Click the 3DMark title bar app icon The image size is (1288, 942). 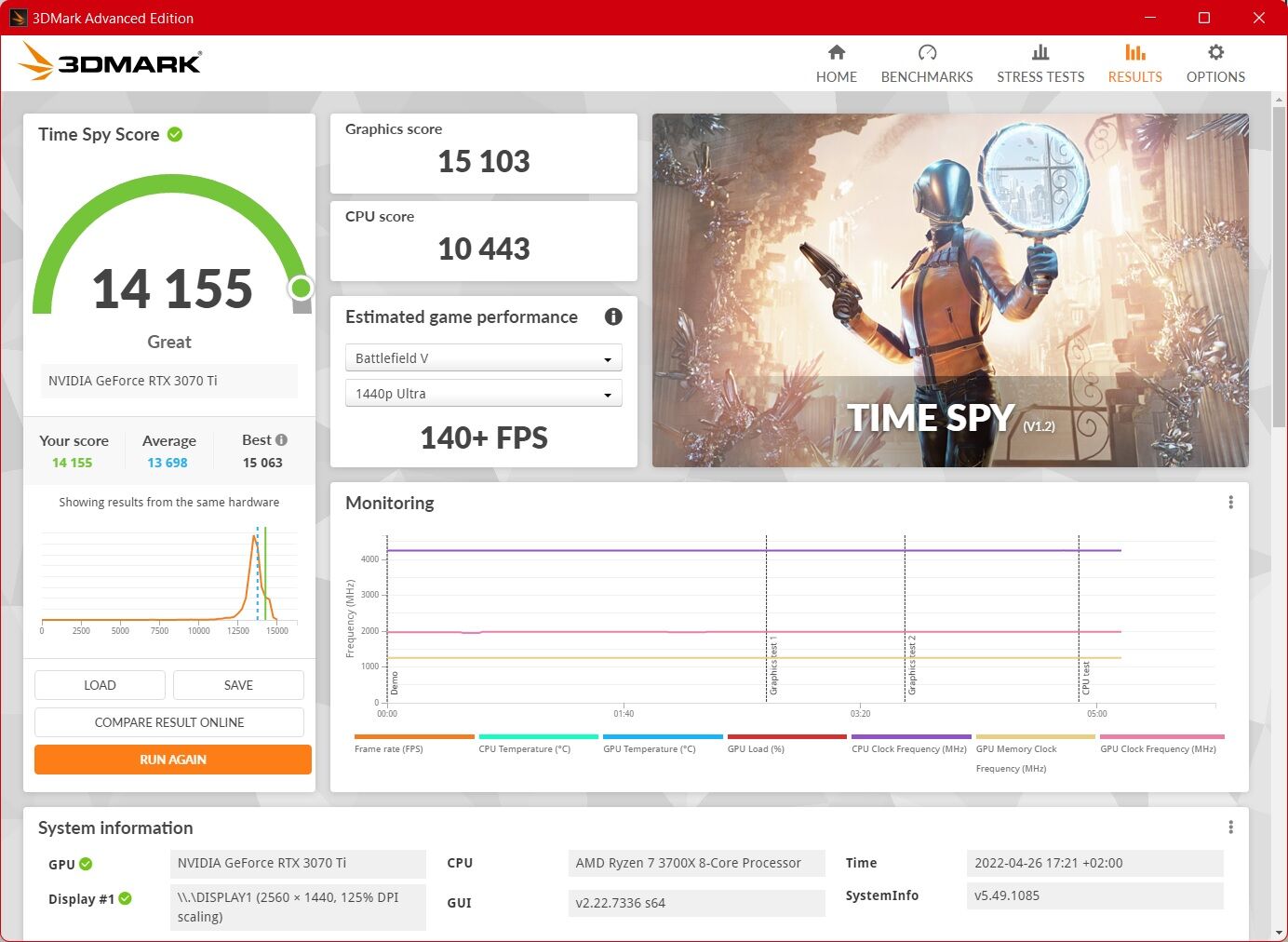coord(18,18)
